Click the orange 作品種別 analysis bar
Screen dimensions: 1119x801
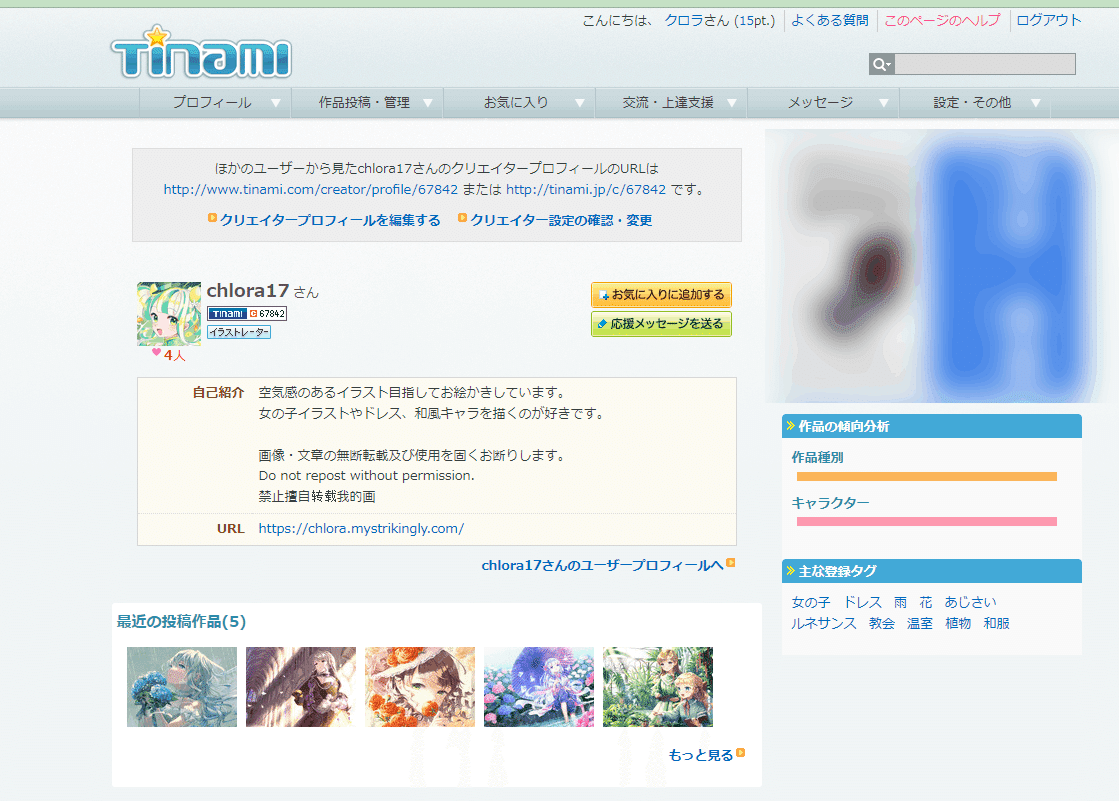click(926, 477)
